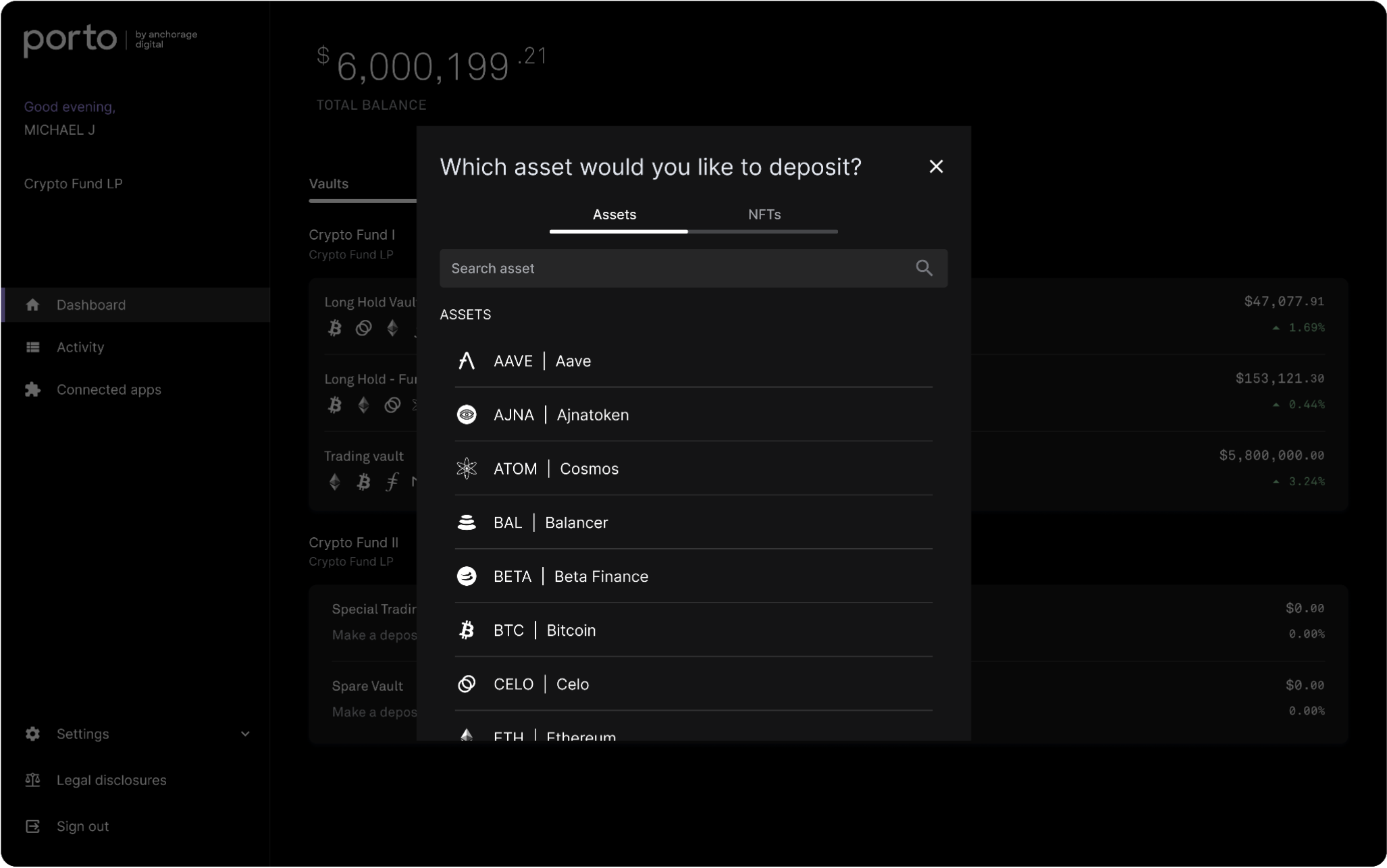1387x868 pixels.
Task: Switch to the NFTs tab
Action: pos(764,215)
